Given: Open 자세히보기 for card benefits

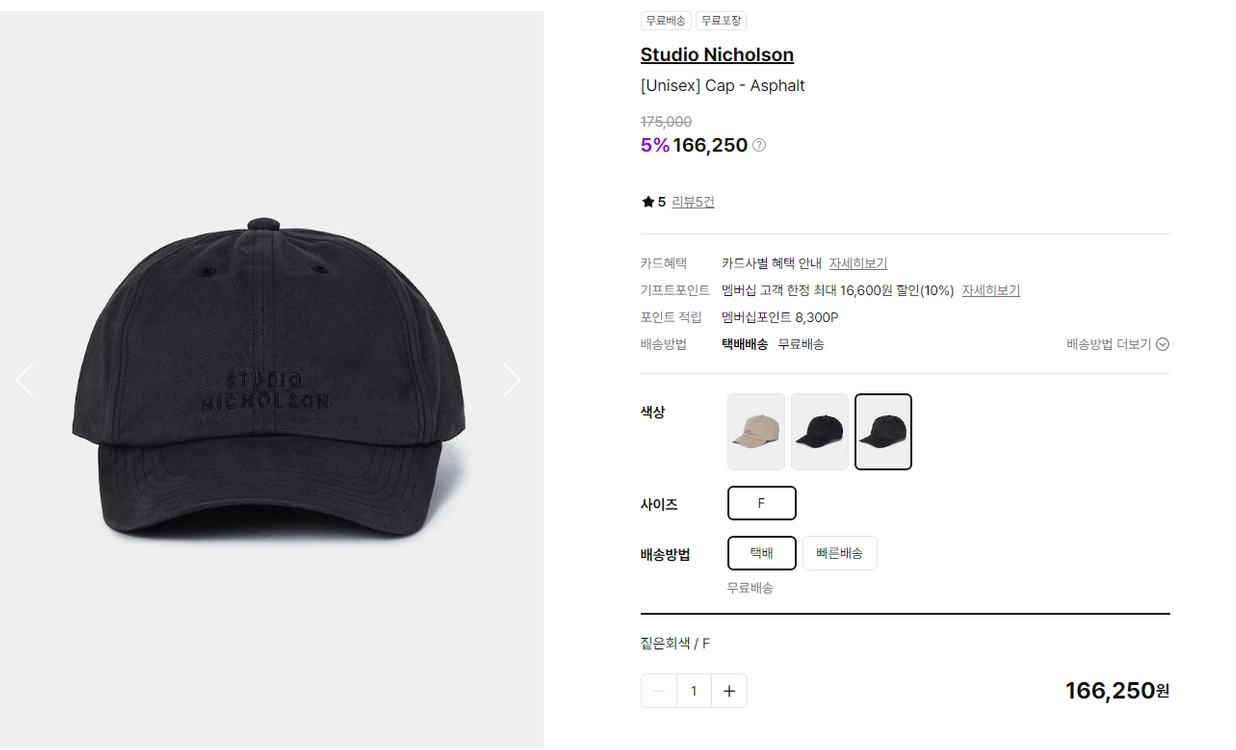Looking at the screenshot, I should pyautogui.click(x=858, y=263).
